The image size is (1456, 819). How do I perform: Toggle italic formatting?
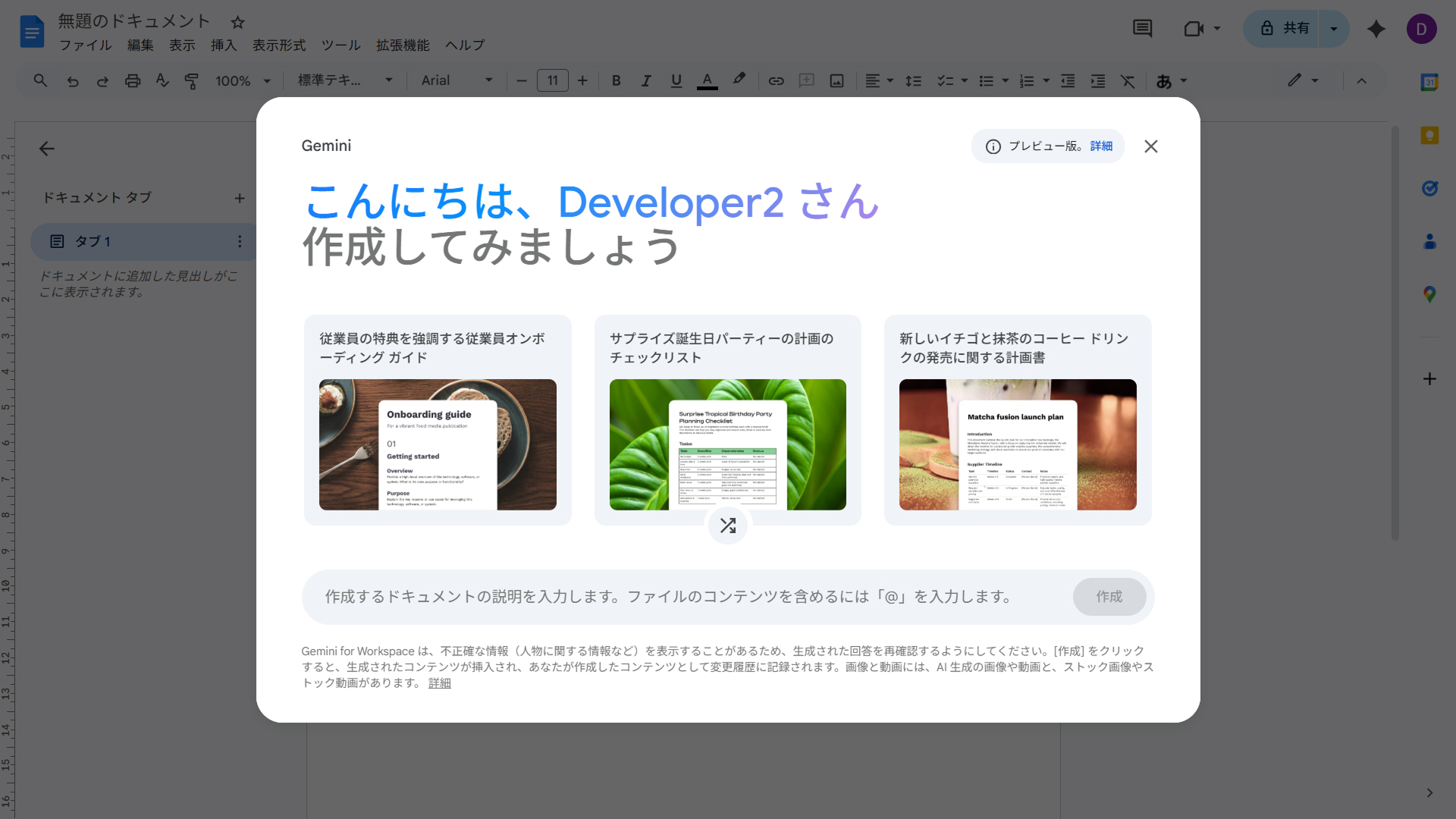pyautogui.click(x=646, y=81)
